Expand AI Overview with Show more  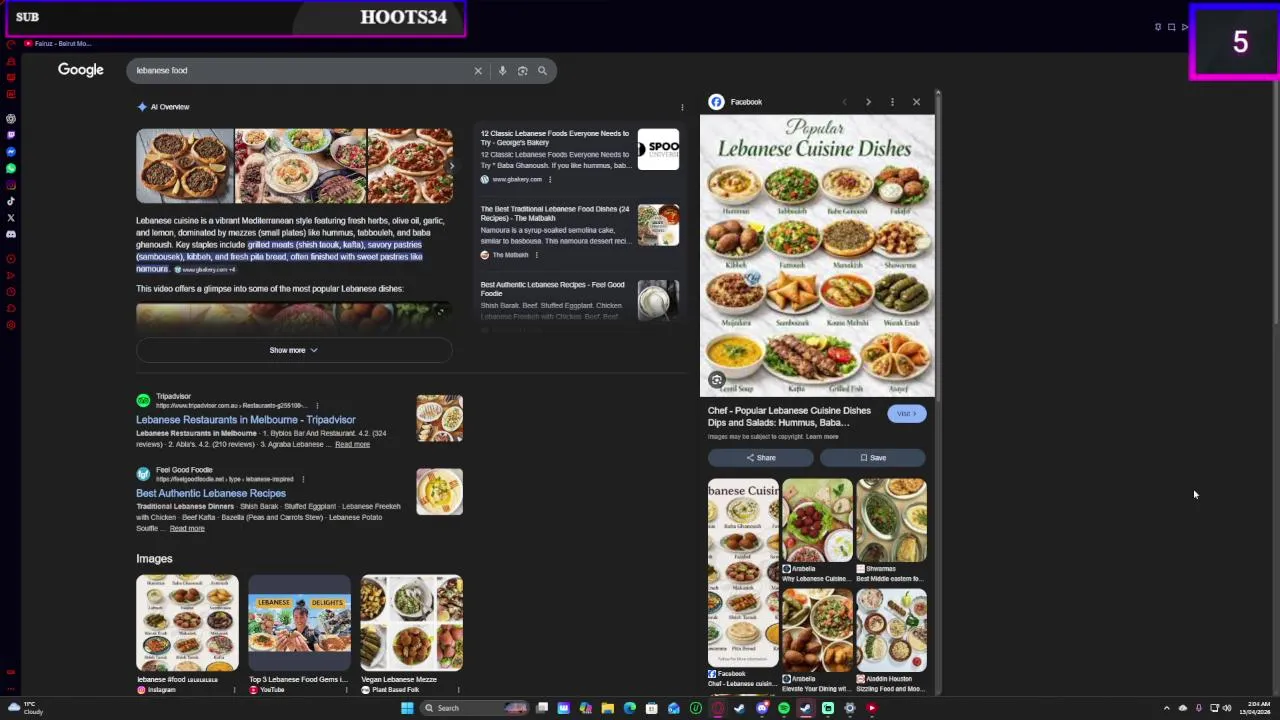(294, 350)
